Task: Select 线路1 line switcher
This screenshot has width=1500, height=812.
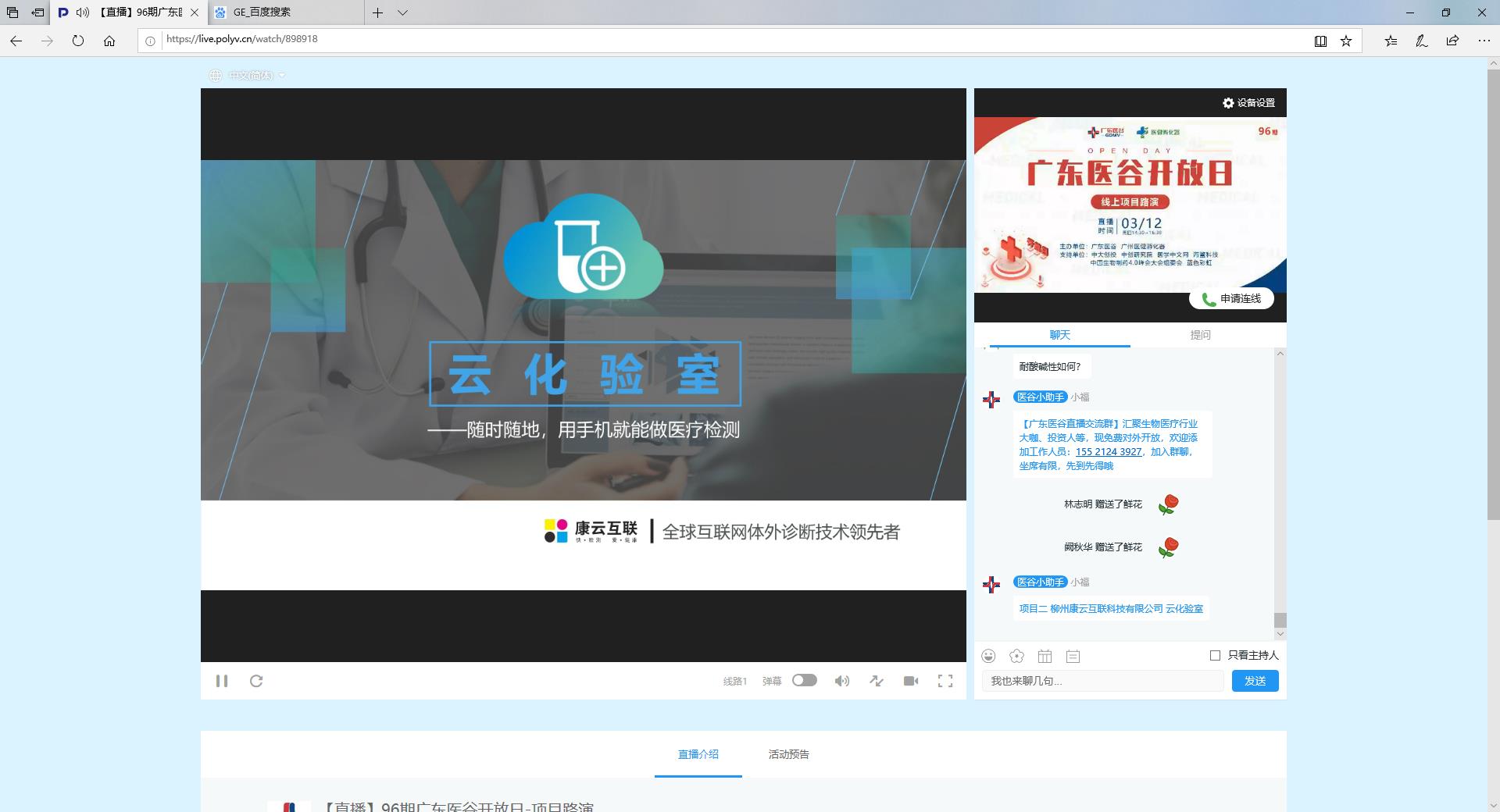Action: 734,682
